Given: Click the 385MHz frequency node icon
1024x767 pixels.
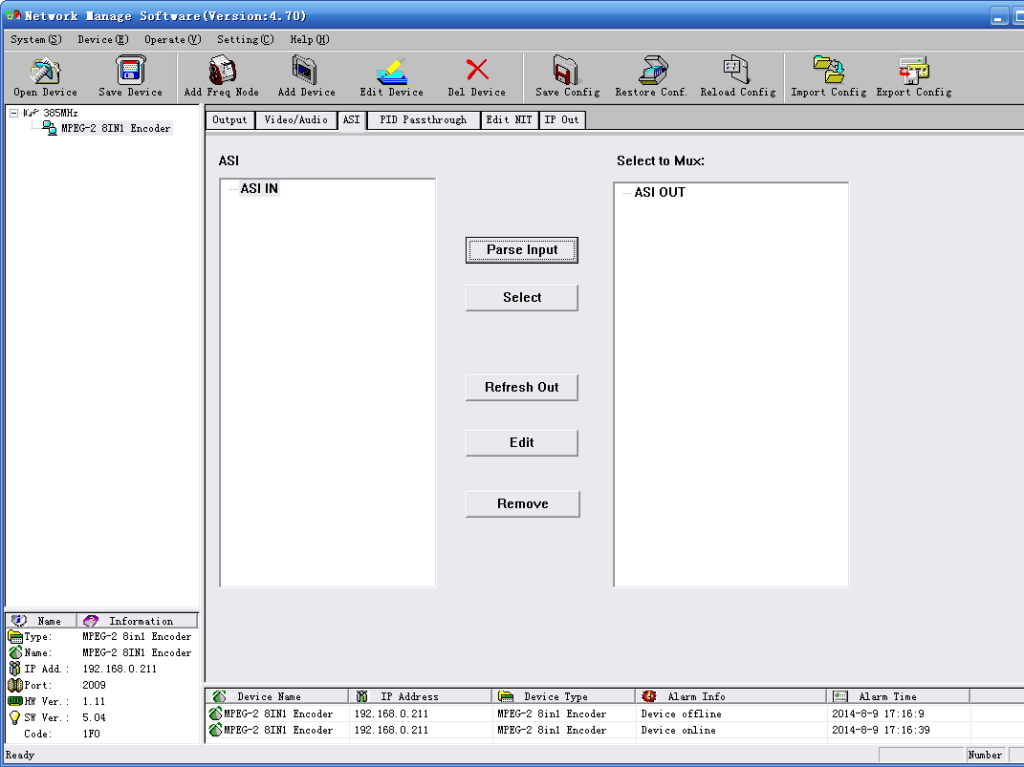Looking at the screenshot, I should coord(31,113).
